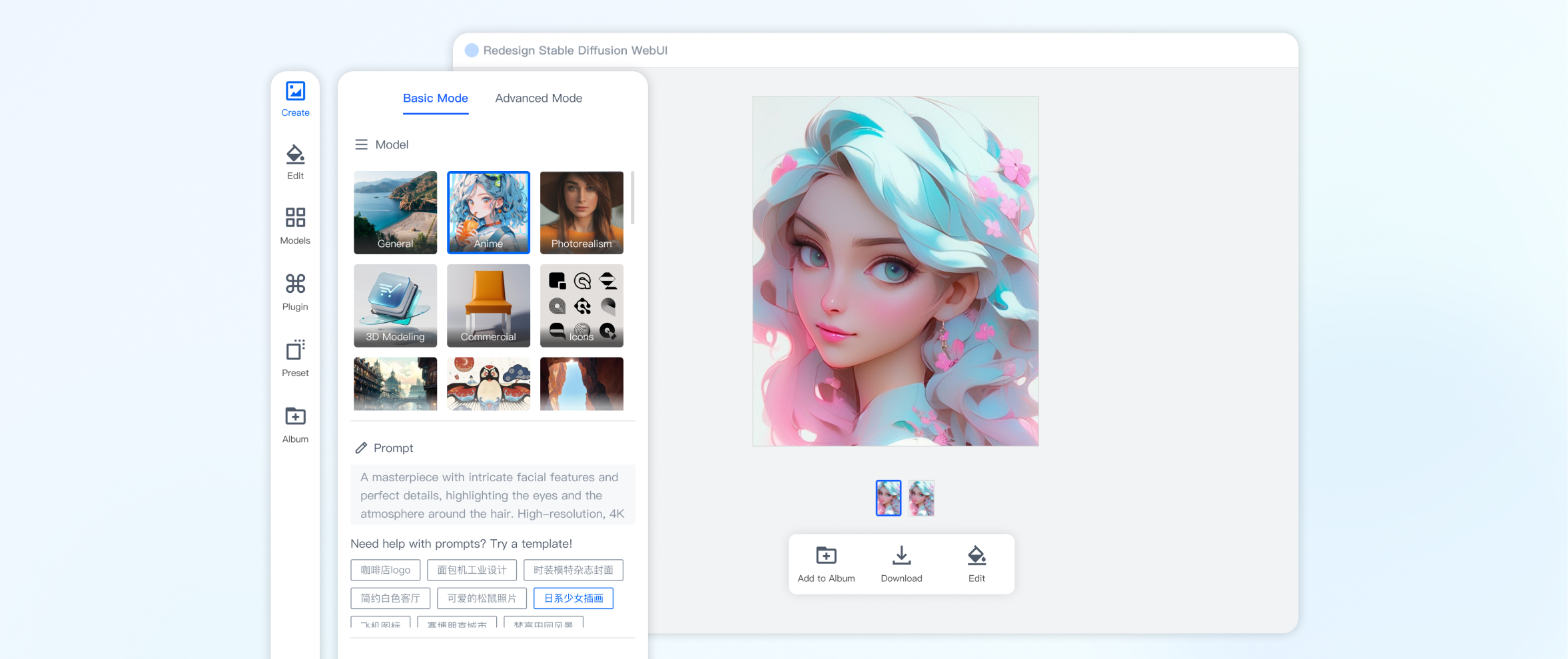Switch to Advanced Mode tab
The height and width of the screenshot is (659, 1568).
pos(539,99)
